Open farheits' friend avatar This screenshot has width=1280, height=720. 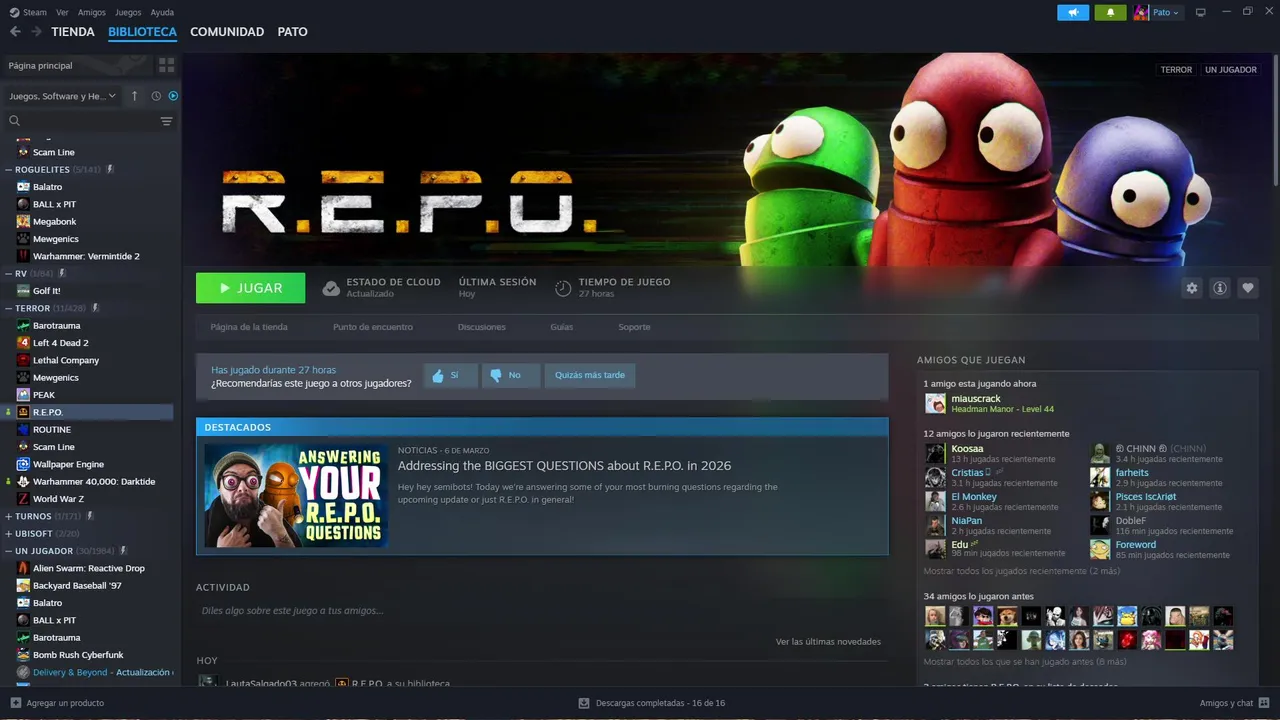point(1099,477)
